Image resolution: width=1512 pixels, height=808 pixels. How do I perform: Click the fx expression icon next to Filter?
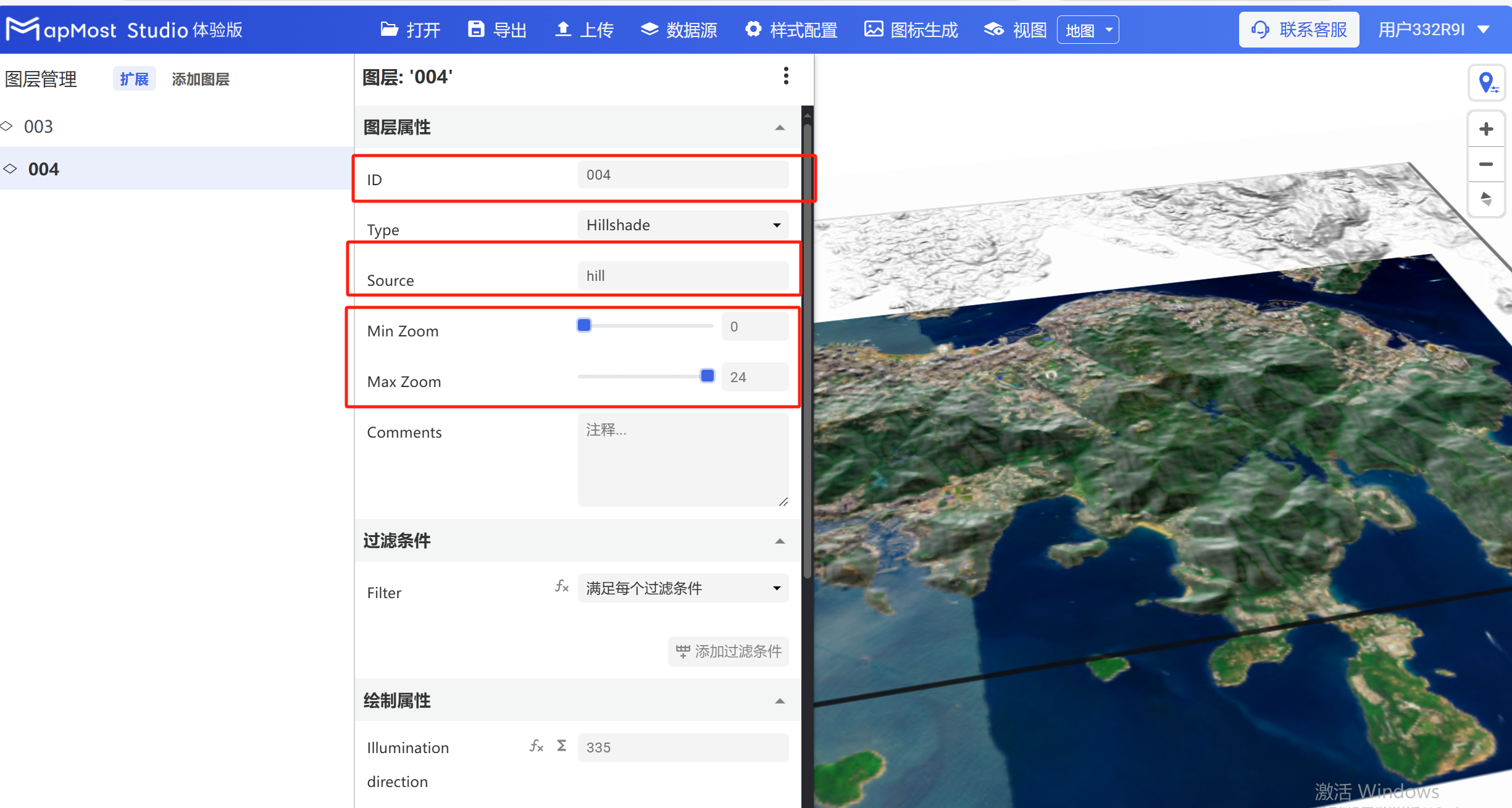561,586
